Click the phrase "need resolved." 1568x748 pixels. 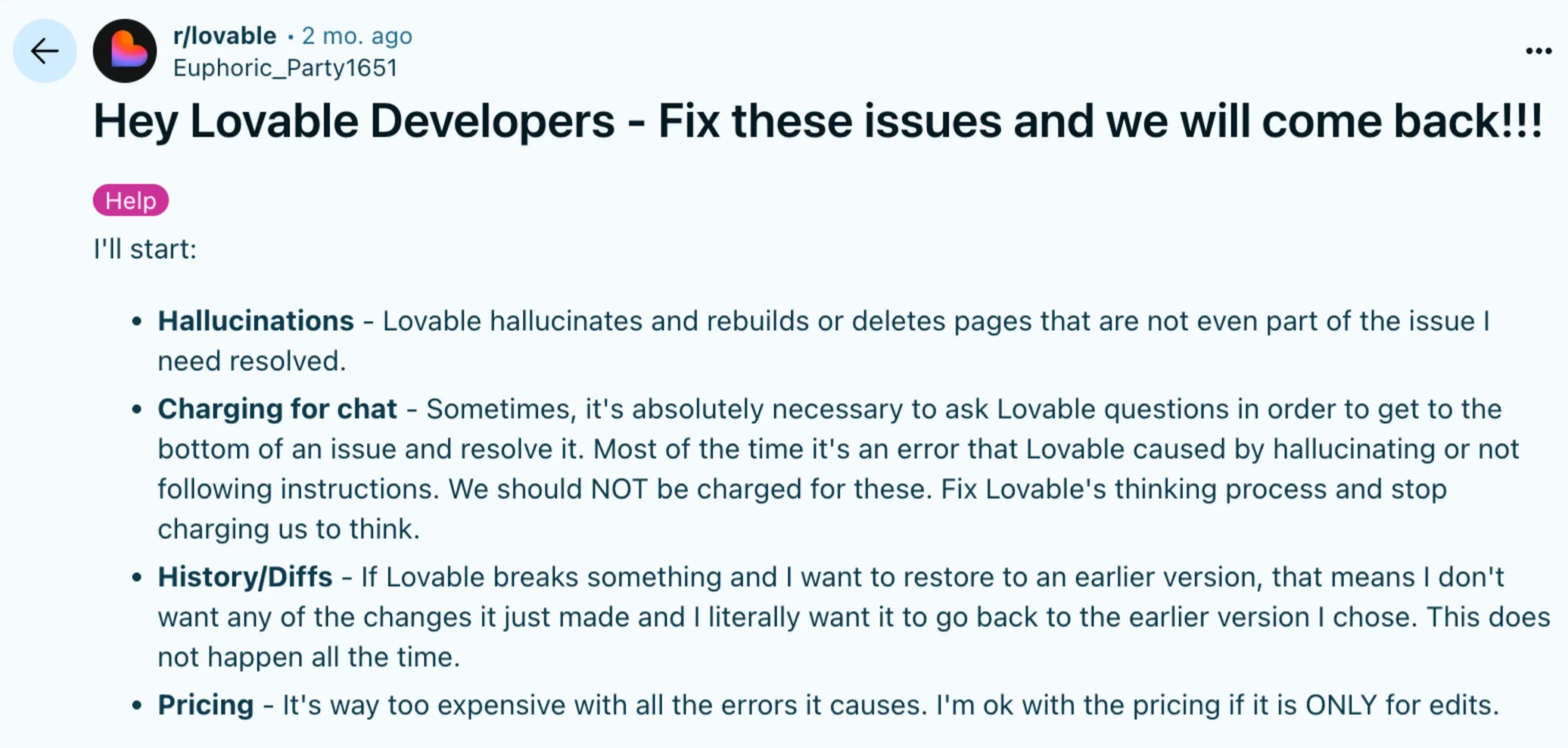[x=252, y=361]
